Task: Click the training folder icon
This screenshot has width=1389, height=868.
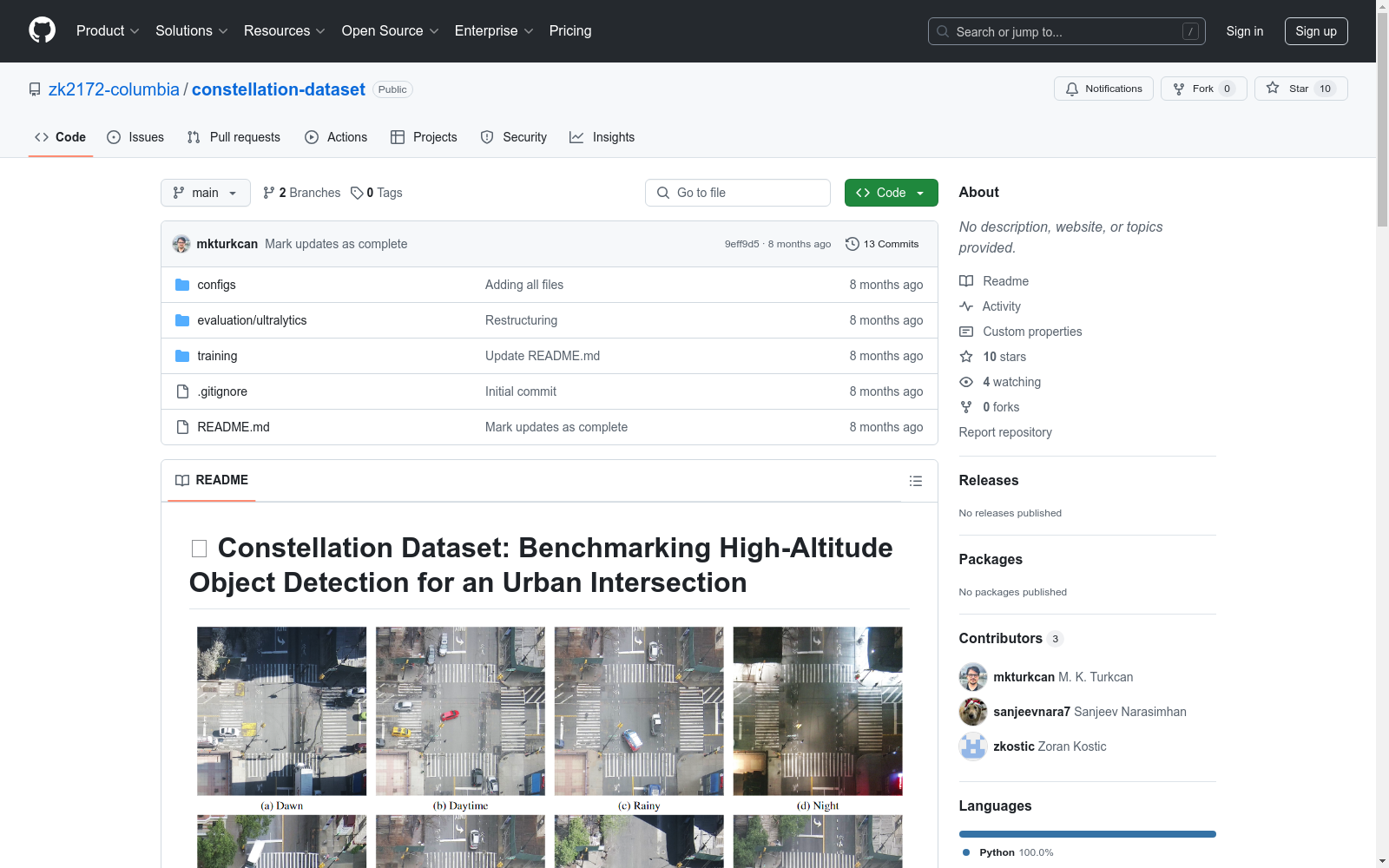Action: 182,356
